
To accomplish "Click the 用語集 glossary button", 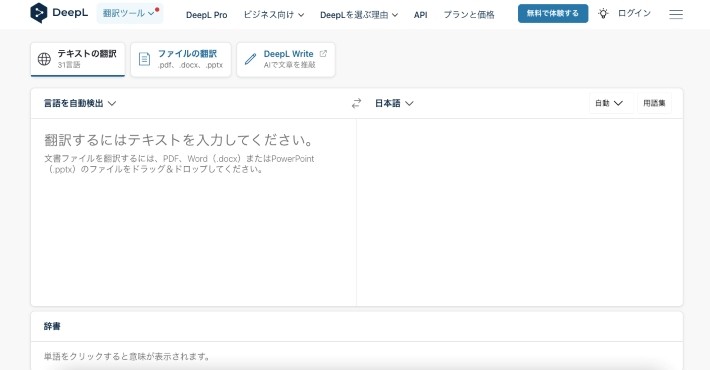I will coord(654,103).
